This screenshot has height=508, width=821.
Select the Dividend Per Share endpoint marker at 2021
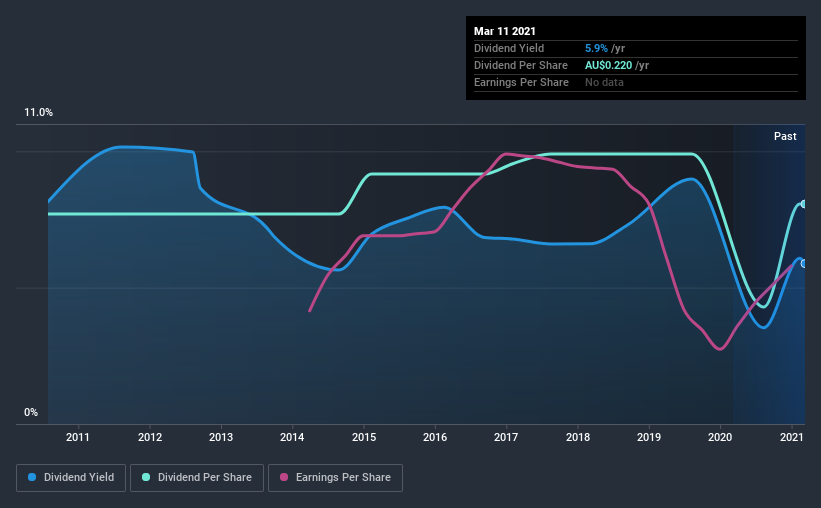[804, 204]
